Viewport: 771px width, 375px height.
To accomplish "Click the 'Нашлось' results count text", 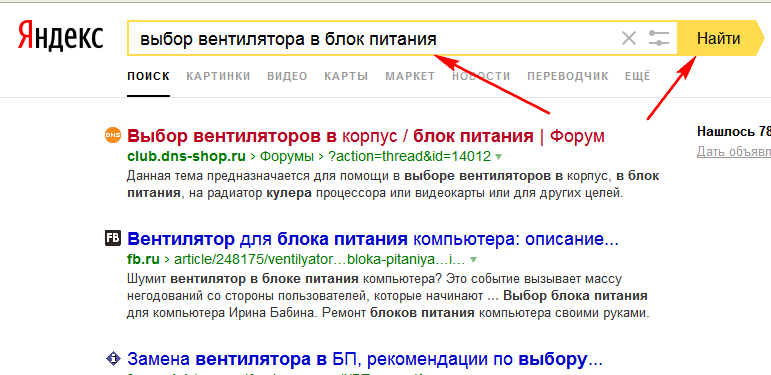I will tap(734, 132).
